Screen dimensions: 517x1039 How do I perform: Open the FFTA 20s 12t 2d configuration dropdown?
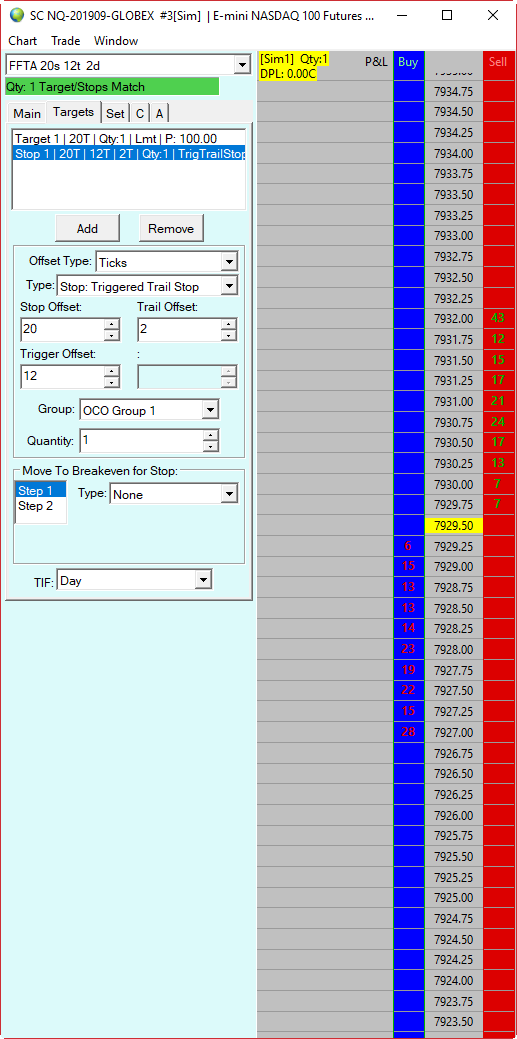[242, 65]
